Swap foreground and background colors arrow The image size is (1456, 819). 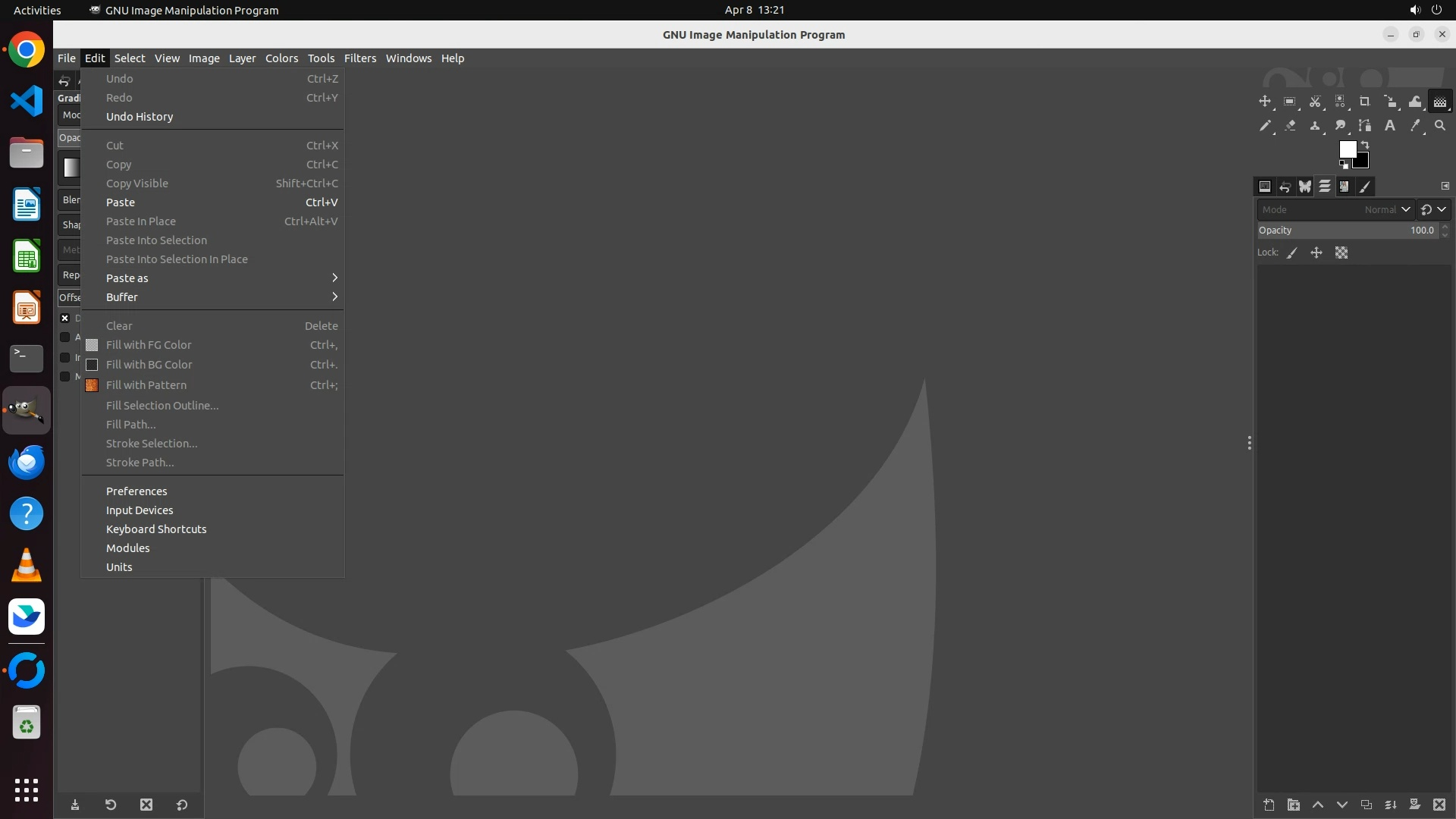point(1365,144)
